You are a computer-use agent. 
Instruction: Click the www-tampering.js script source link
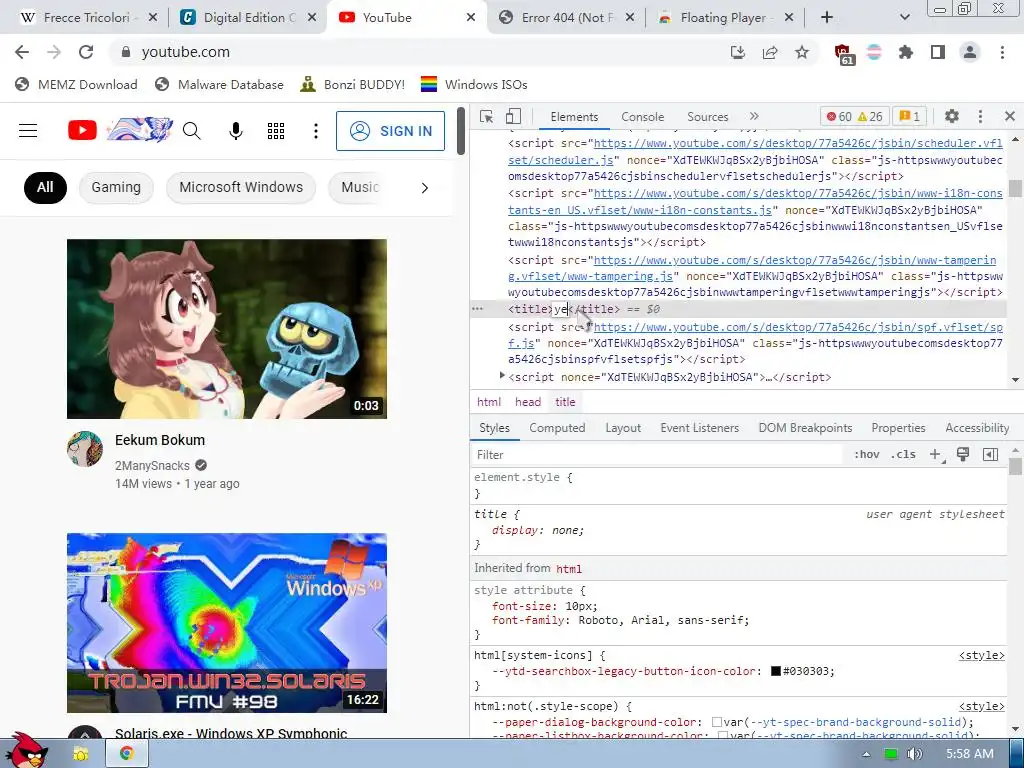pos(752,268)
